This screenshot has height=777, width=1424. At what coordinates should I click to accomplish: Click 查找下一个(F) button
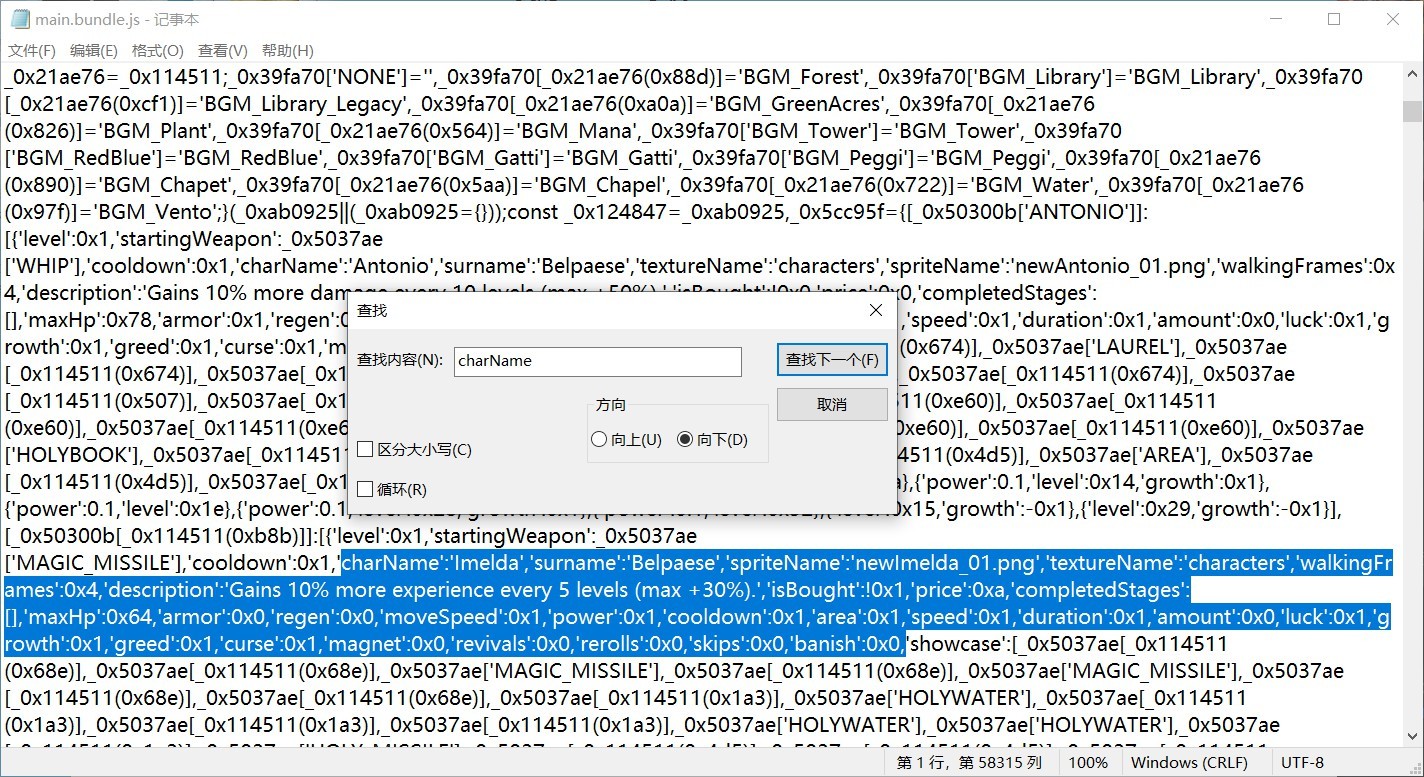832,360
